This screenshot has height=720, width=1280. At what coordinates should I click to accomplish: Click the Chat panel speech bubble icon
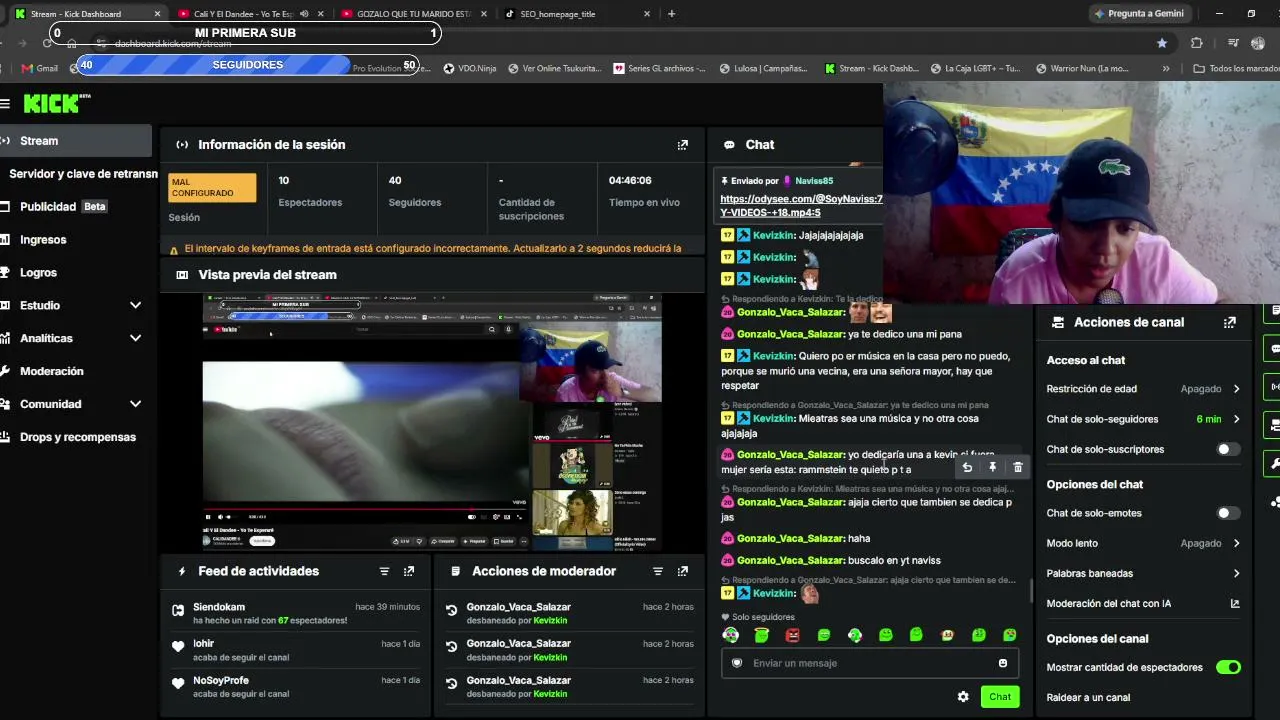(x=729, y=145)
